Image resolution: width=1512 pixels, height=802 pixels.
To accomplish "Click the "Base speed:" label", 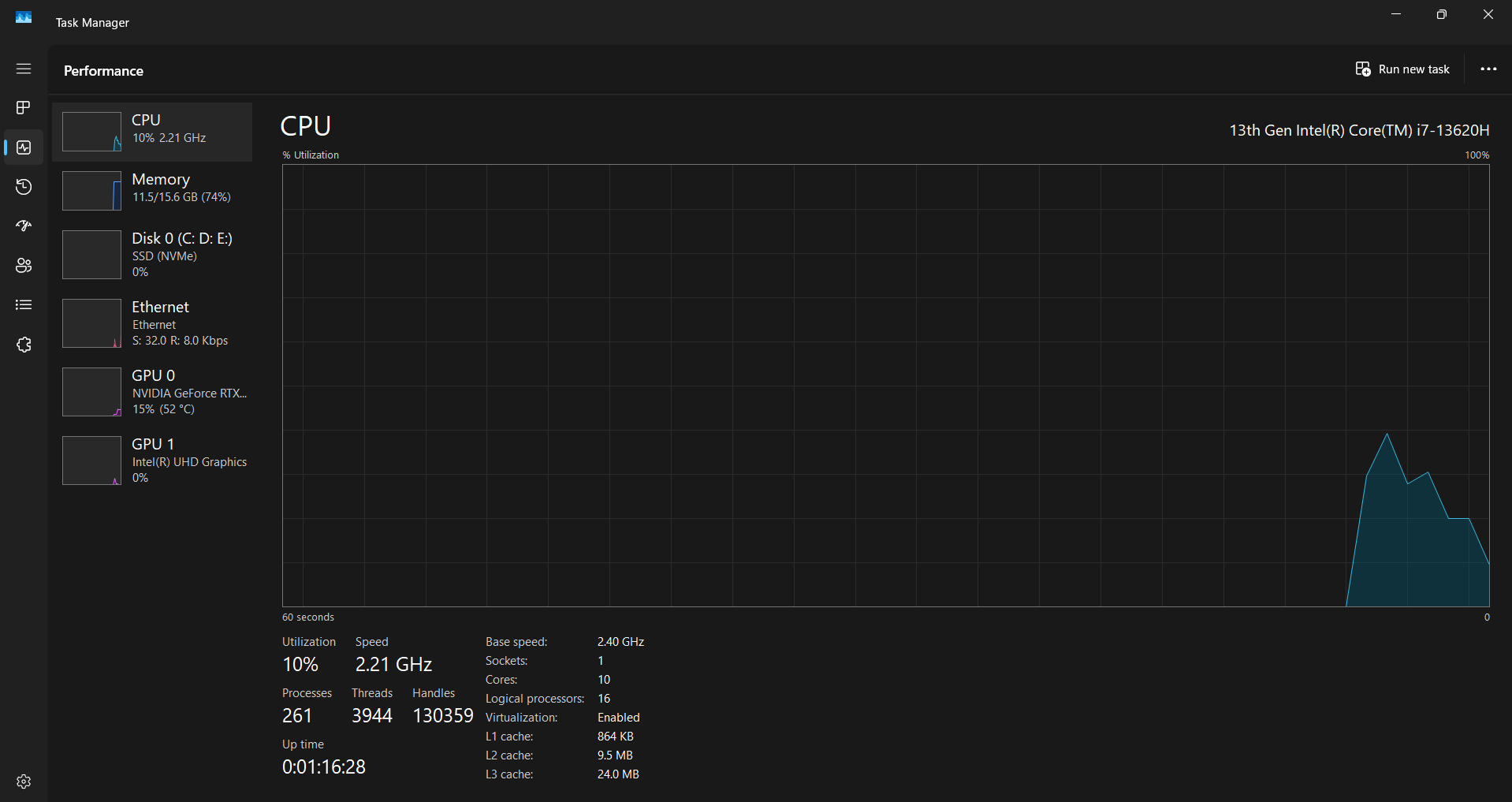I will point(516,642).
